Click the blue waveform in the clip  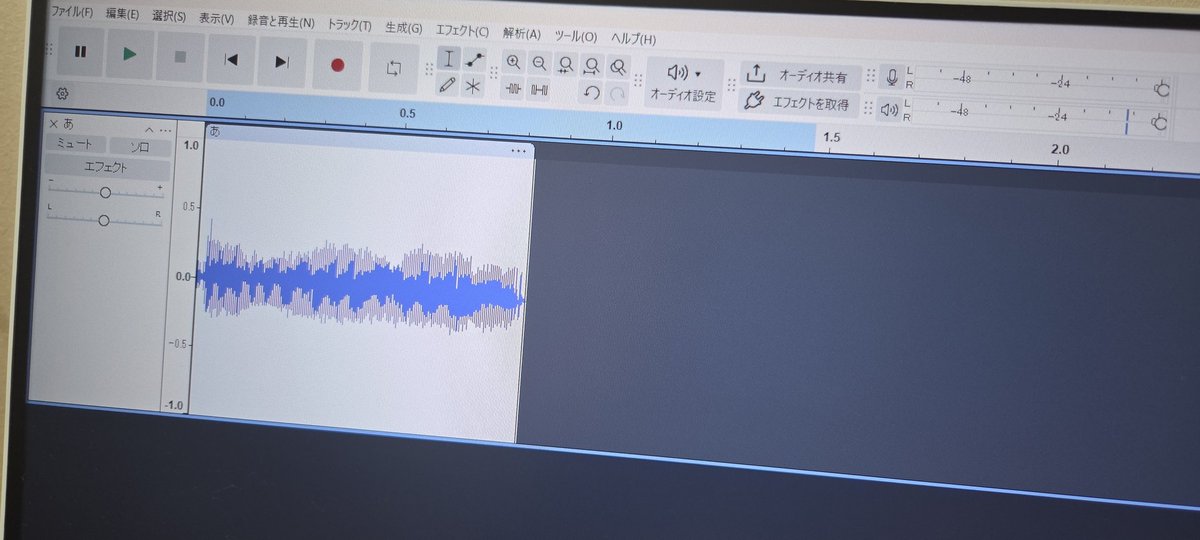click(x=360, y=286)
